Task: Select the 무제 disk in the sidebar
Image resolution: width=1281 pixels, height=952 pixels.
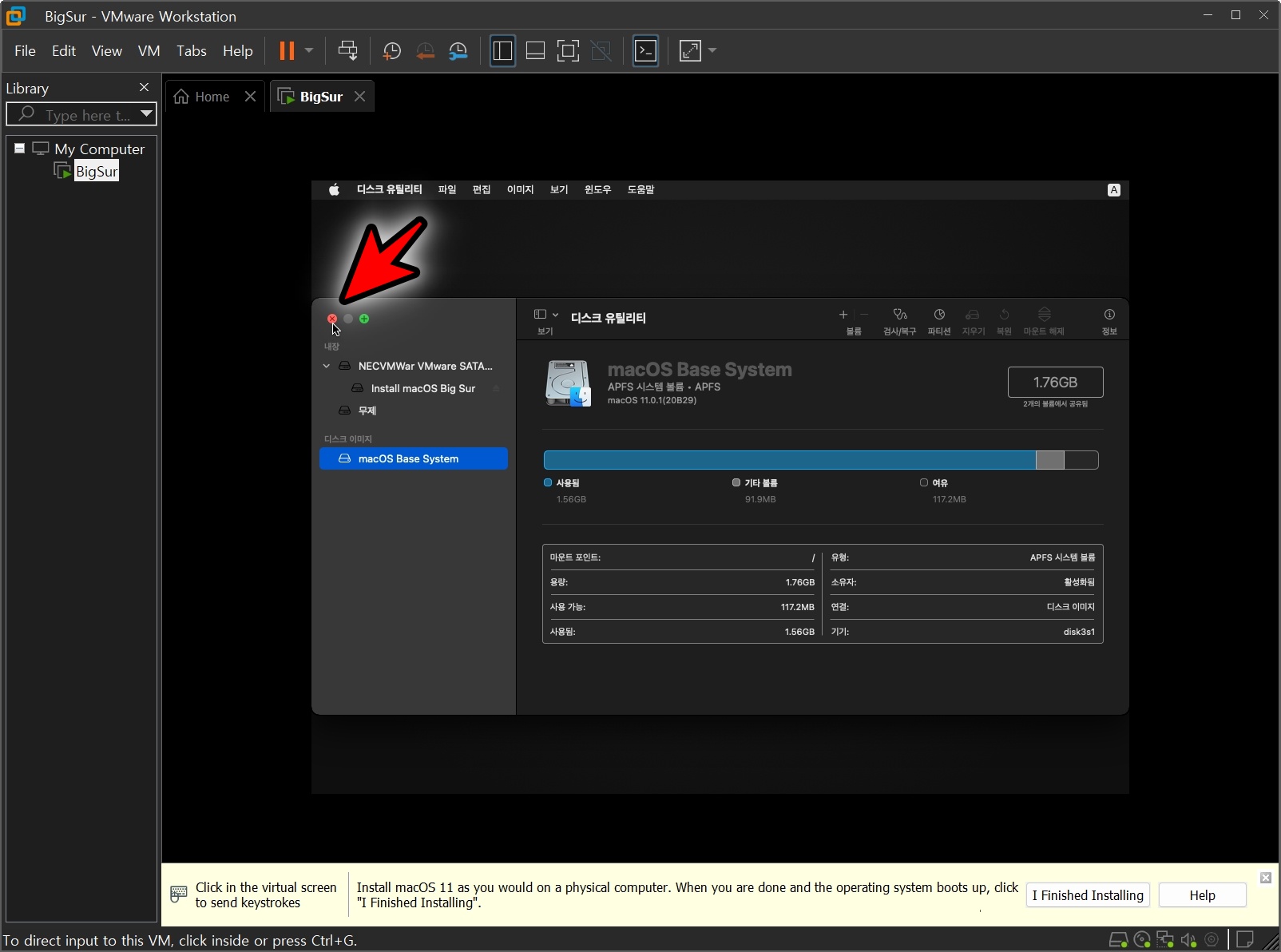Action: (x=414, y=411)
